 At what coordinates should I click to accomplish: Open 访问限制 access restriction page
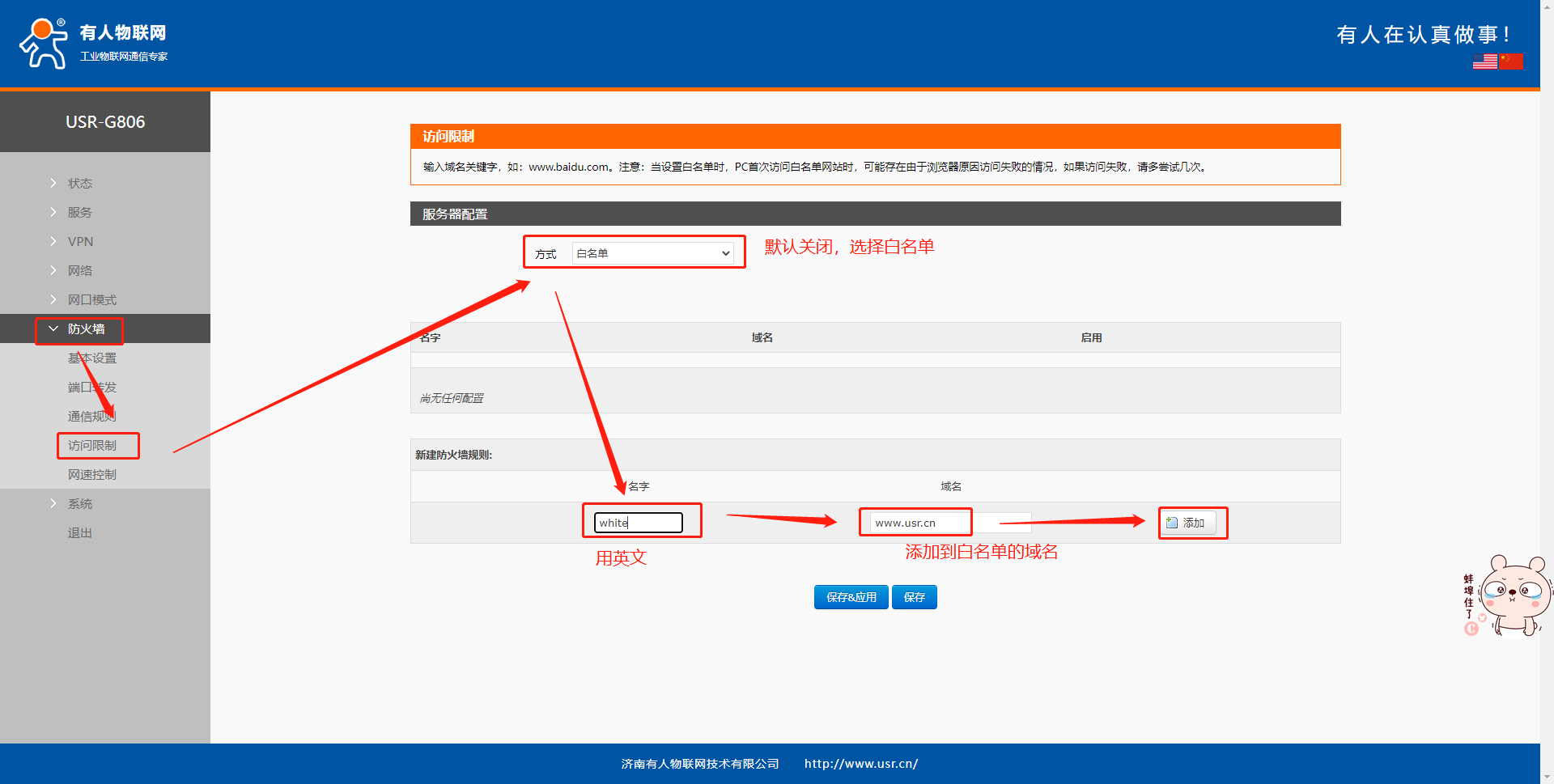tap(92, 445)
